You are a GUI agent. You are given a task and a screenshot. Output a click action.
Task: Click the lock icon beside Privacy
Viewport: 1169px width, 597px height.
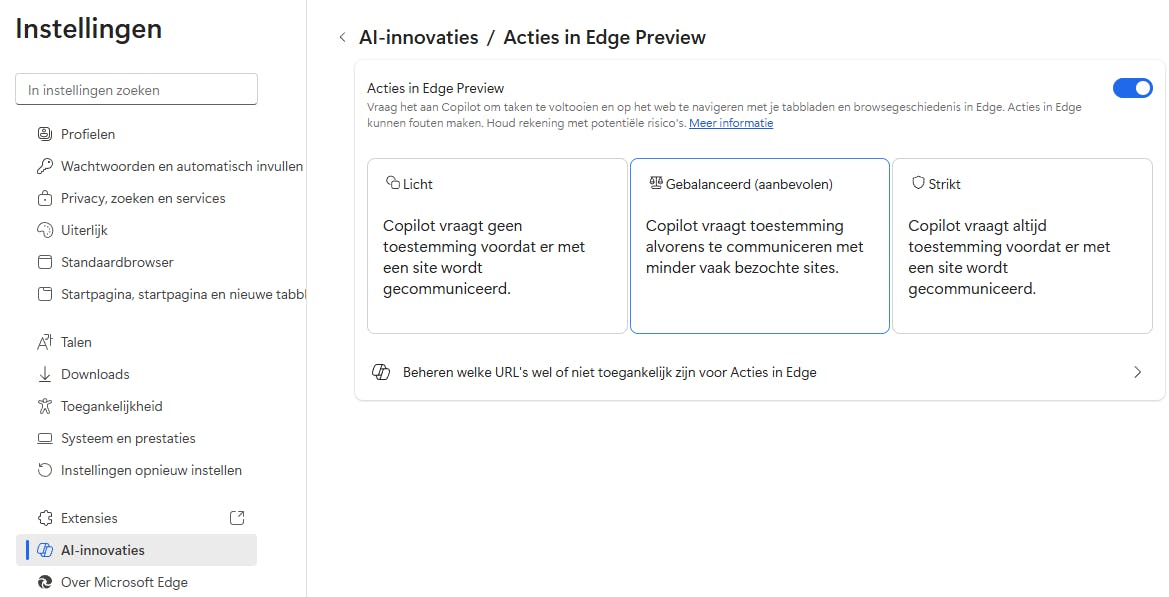pyautogui.click(x=44, y=198)
